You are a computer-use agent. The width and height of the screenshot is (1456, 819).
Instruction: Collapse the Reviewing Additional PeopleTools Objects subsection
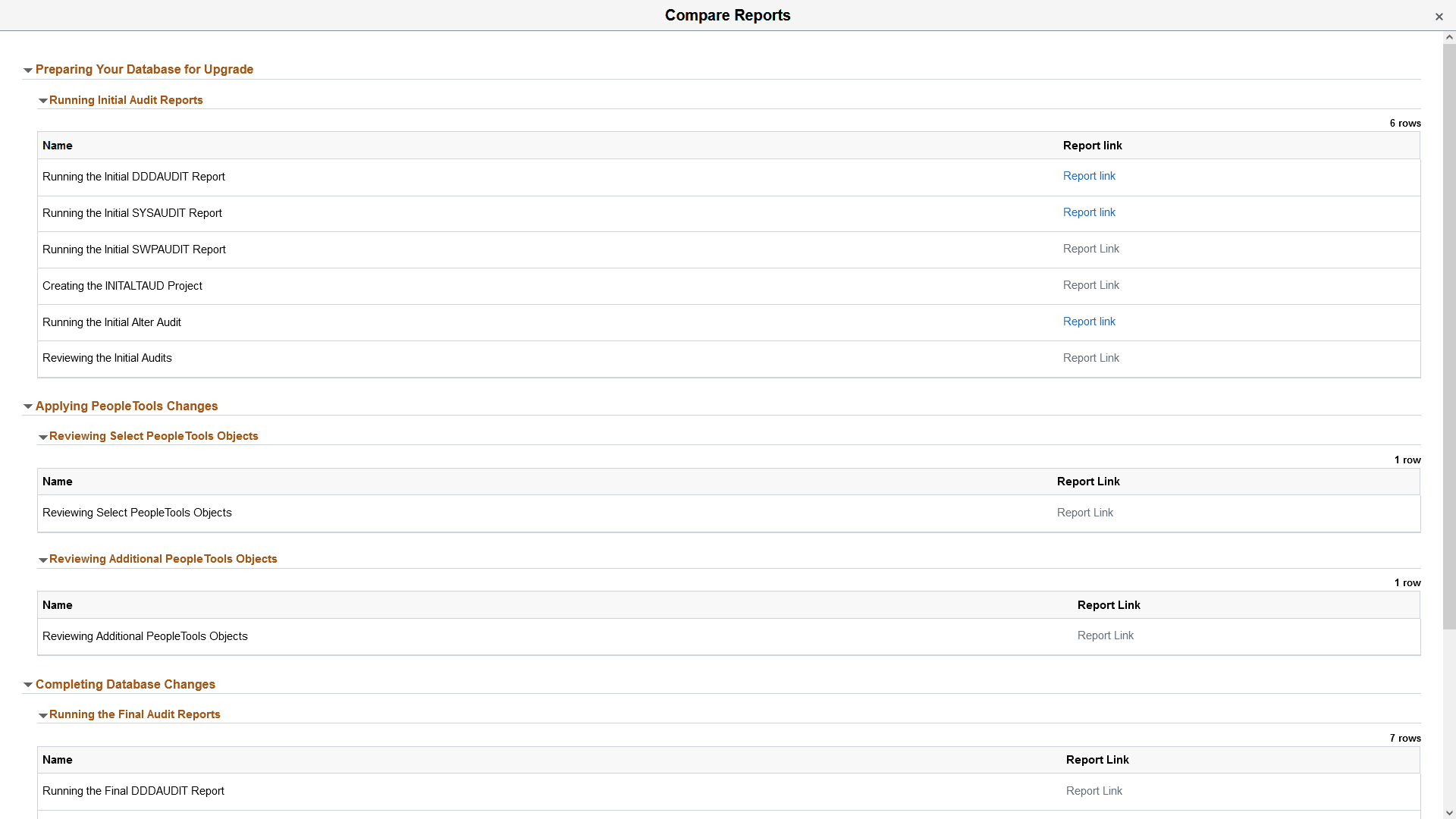(43, 560)
